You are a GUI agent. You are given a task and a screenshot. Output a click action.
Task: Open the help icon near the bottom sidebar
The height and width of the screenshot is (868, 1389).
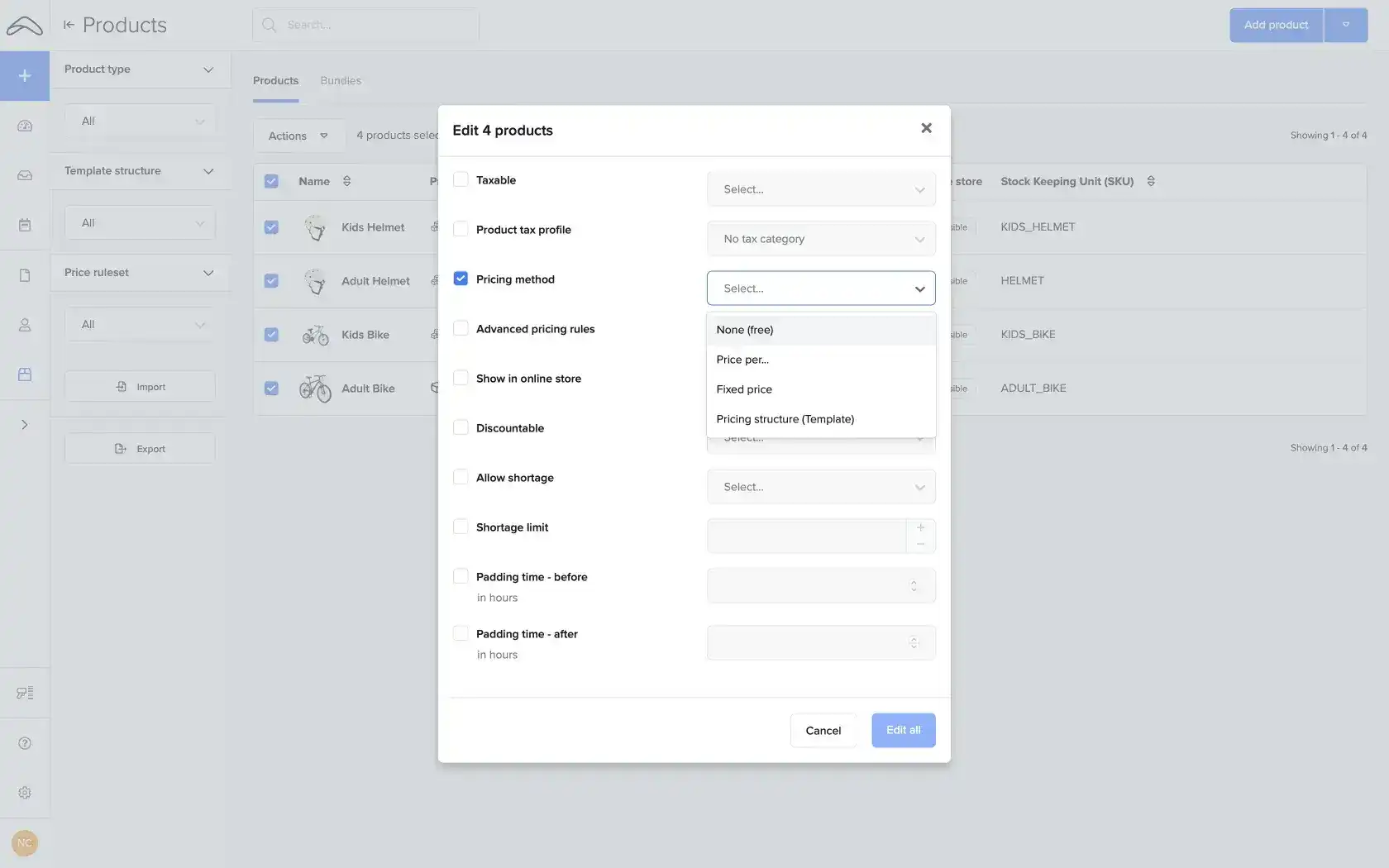(25, 743)
